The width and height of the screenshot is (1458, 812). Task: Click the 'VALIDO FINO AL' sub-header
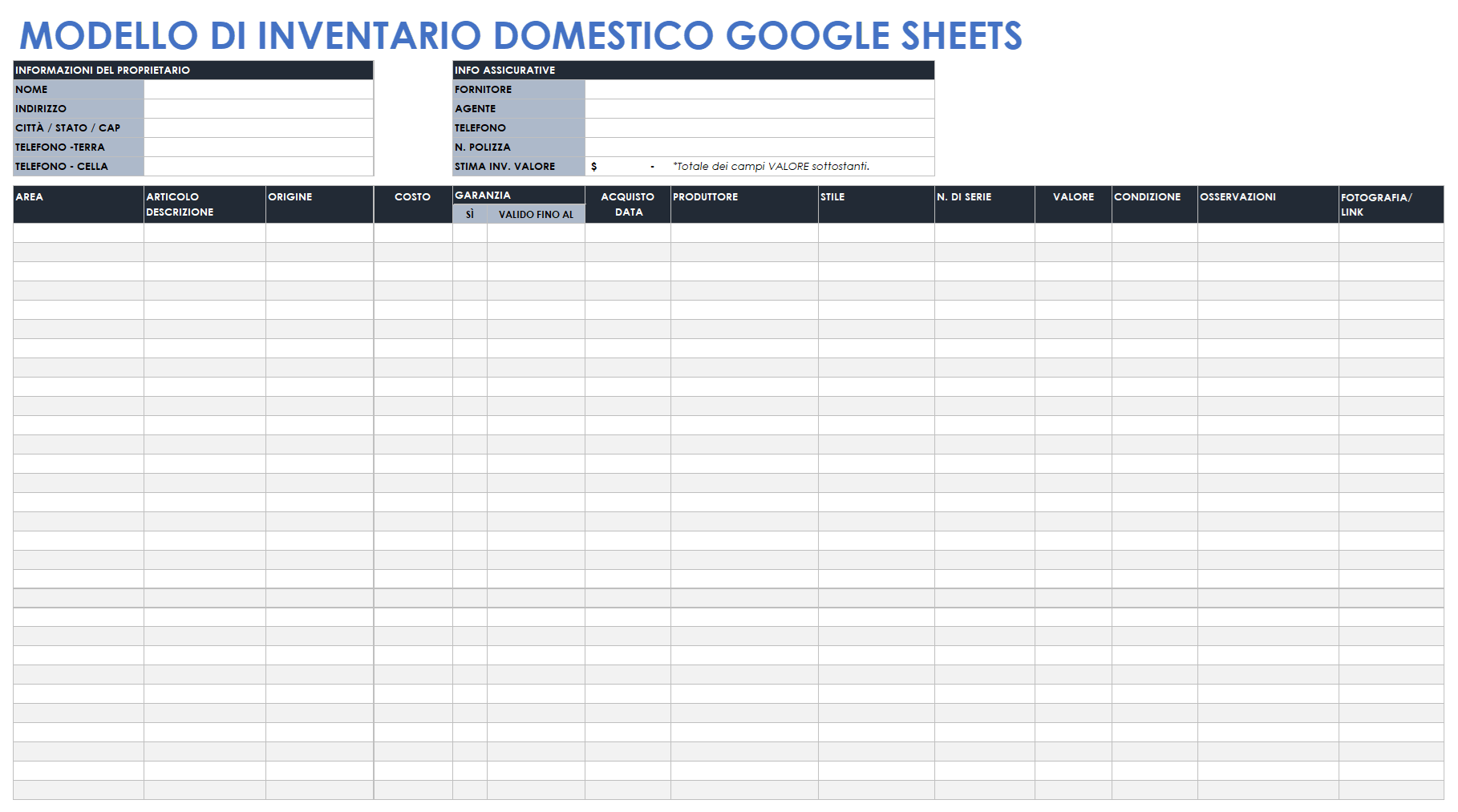pyautogui.click(x=536, y=214)
